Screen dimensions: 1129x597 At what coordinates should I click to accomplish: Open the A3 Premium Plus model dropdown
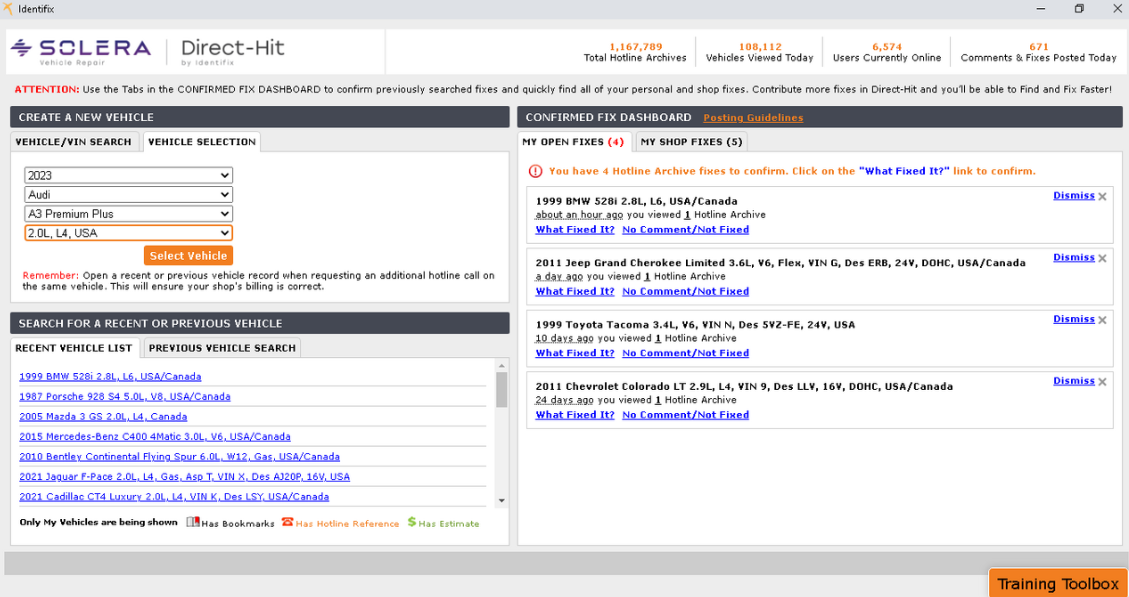point(128,214)
